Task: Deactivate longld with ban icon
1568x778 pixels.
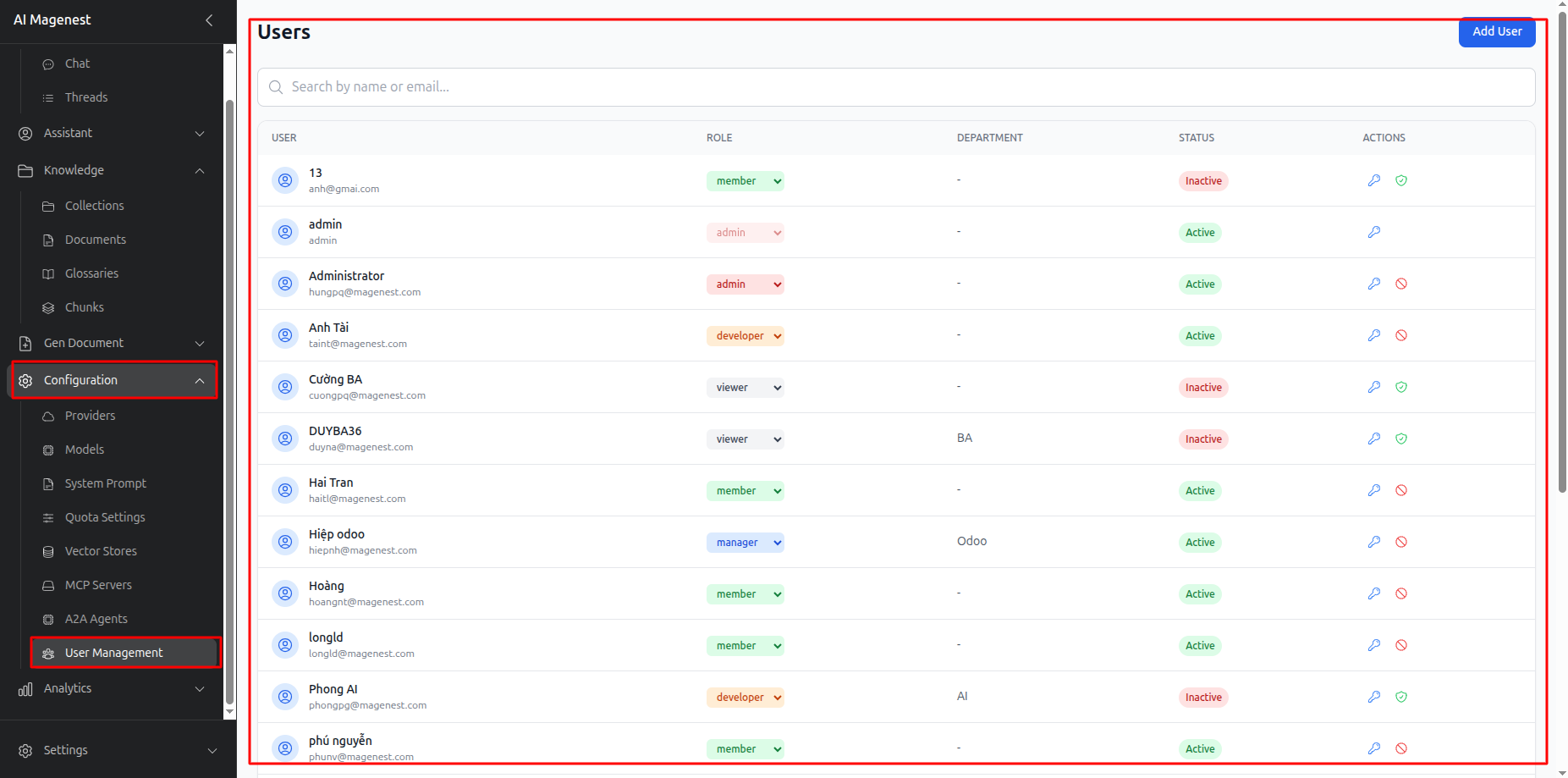Action: click(1401, 645)
